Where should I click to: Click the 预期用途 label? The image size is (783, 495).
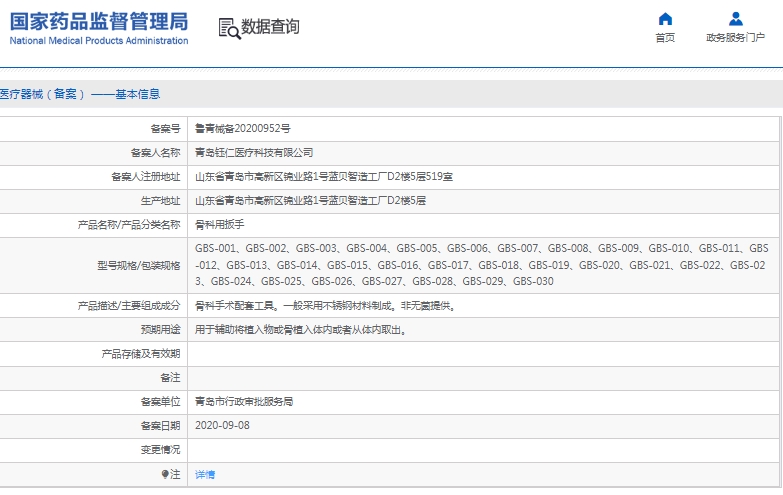pos(160,330)
